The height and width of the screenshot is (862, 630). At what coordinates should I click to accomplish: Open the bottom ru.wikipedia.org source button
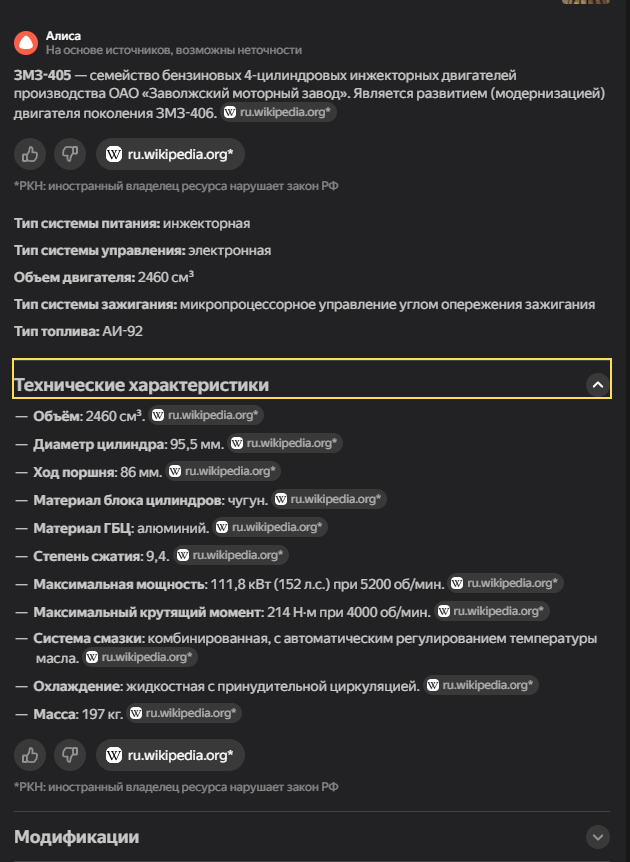click(x=170, y=755)
